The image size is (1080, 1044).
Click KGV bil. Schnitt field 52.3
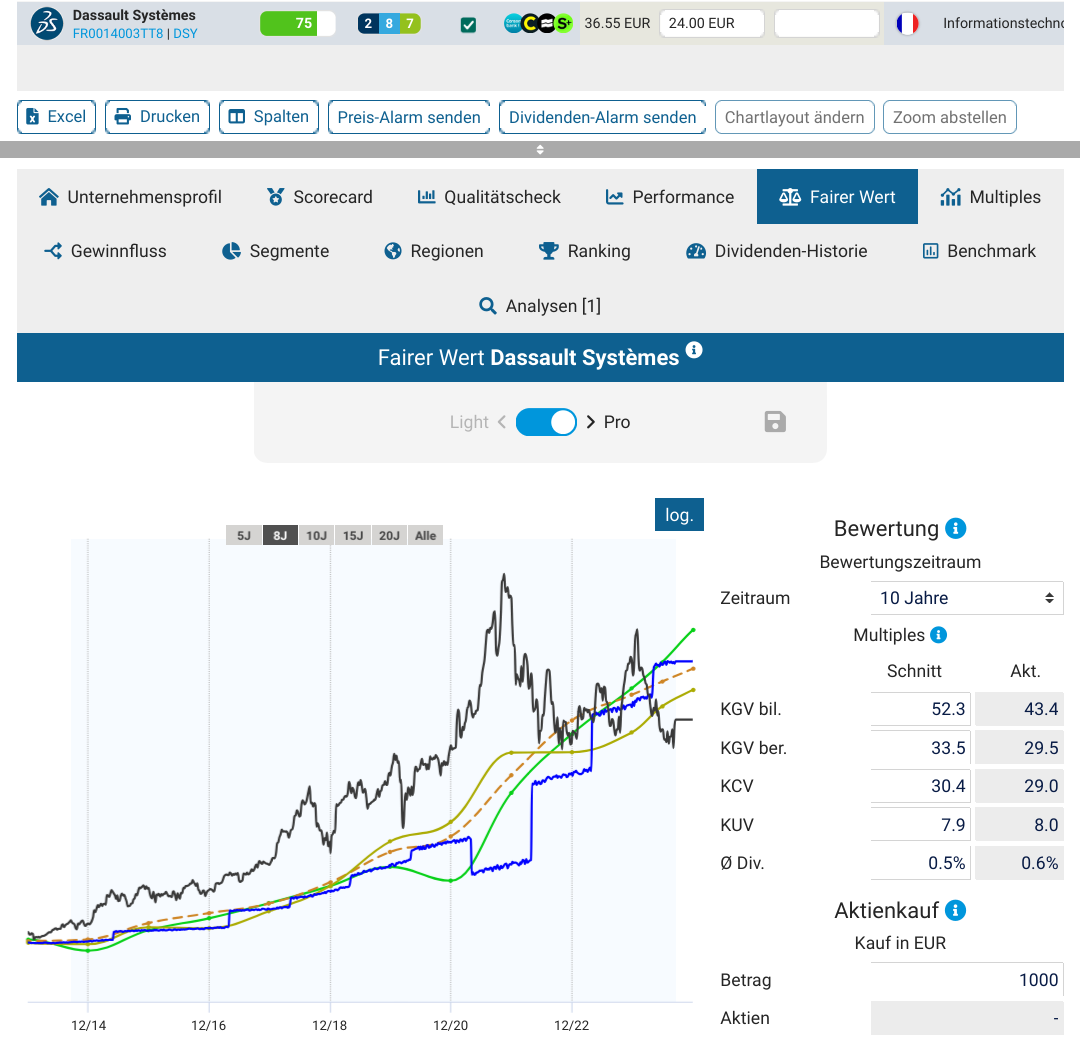pos(920,709)
